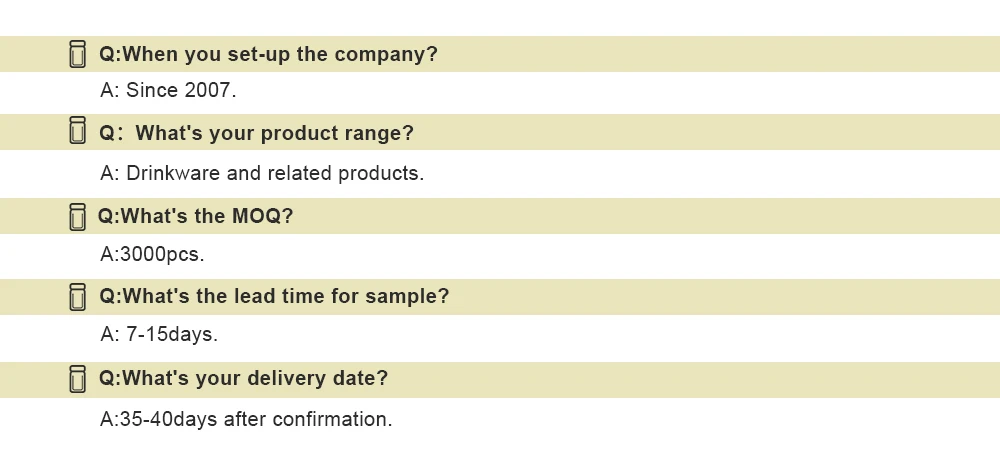Click the "35-40days after confirmation." answer
The height and width of the screenshot is (457, 1000).
pos(246,420)
